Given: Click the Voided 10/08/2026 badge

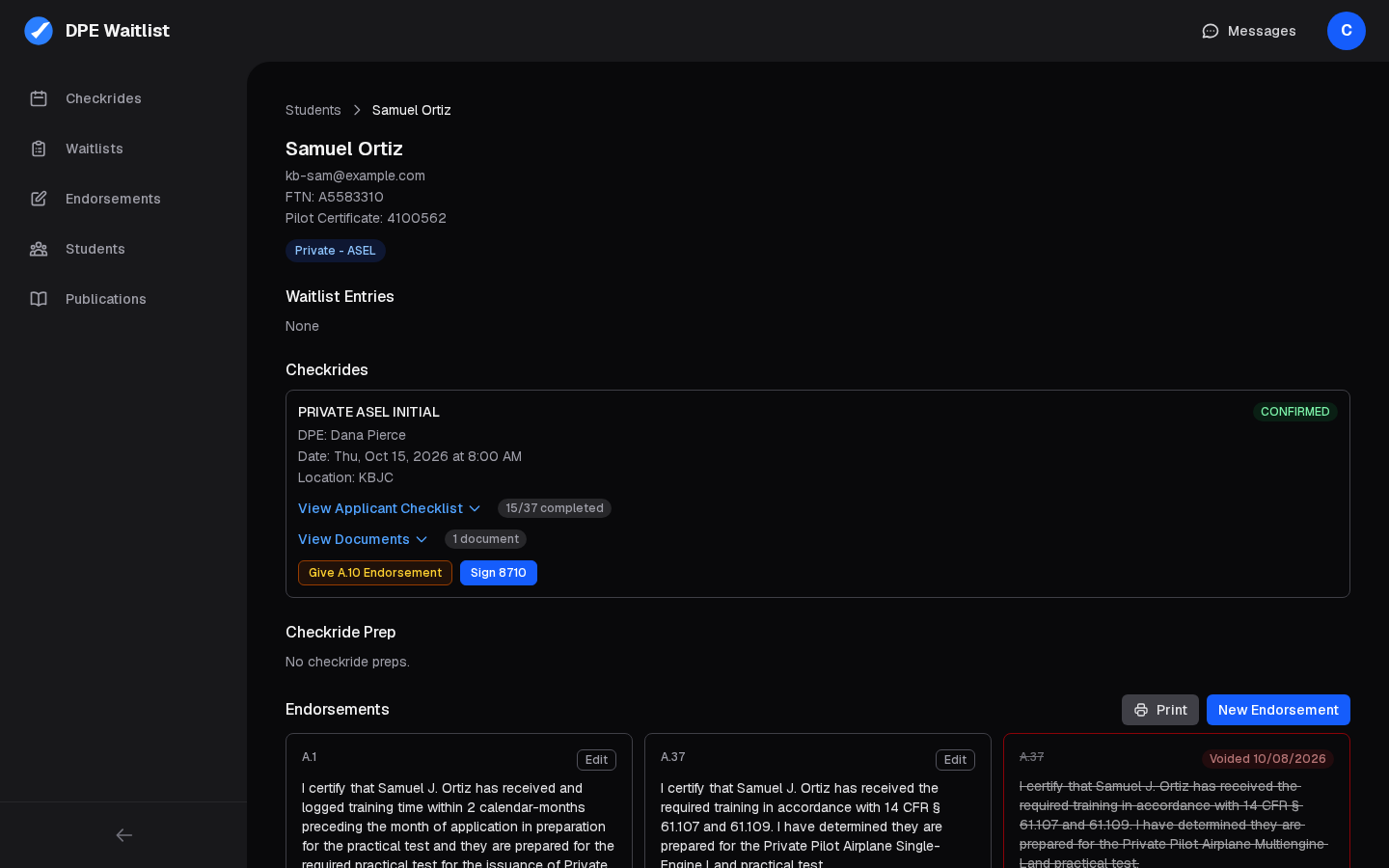Looking at the screenshot, I should (1267, 759).
